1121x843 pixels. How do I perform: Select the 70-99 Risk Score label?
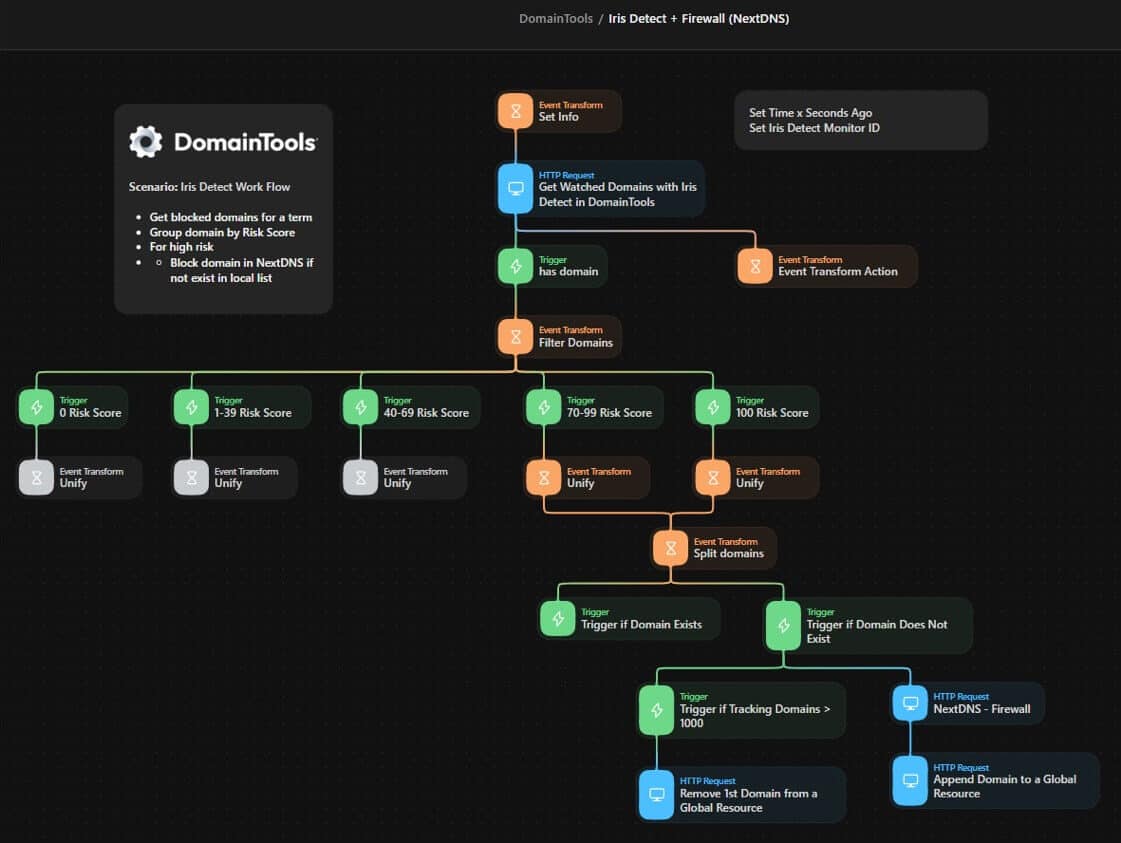point(609,413)
